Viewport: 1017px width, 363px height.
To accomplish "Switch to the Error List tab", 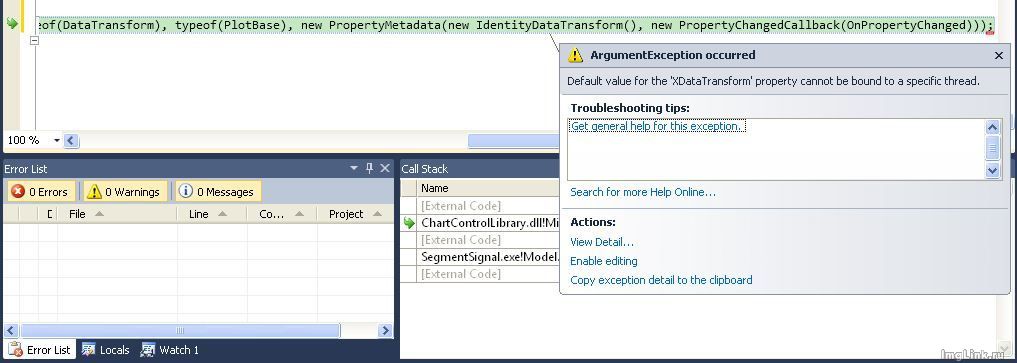I will coord(40,350).
